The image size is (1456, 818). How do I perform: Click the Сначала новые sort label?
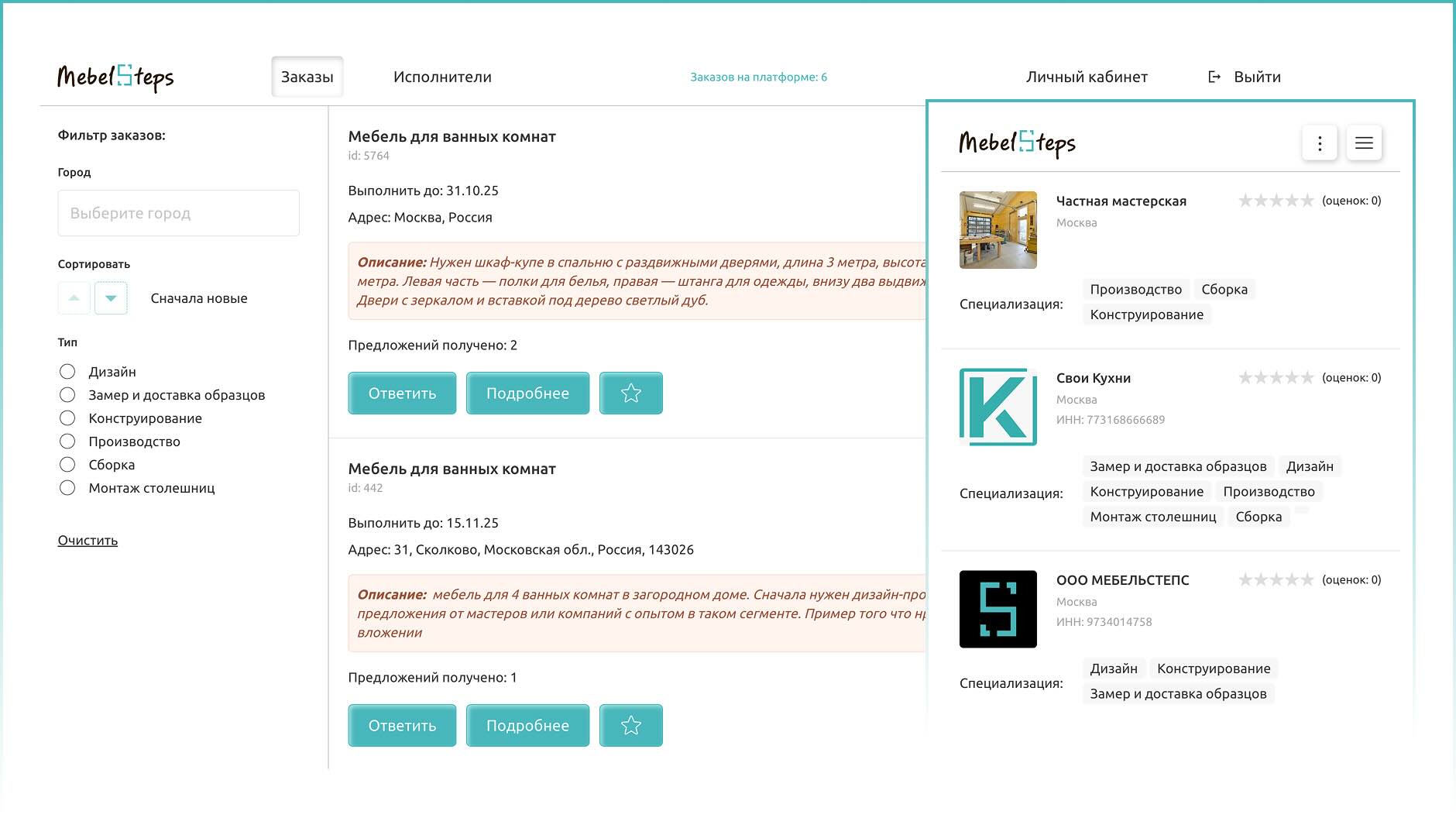(199, 298)
